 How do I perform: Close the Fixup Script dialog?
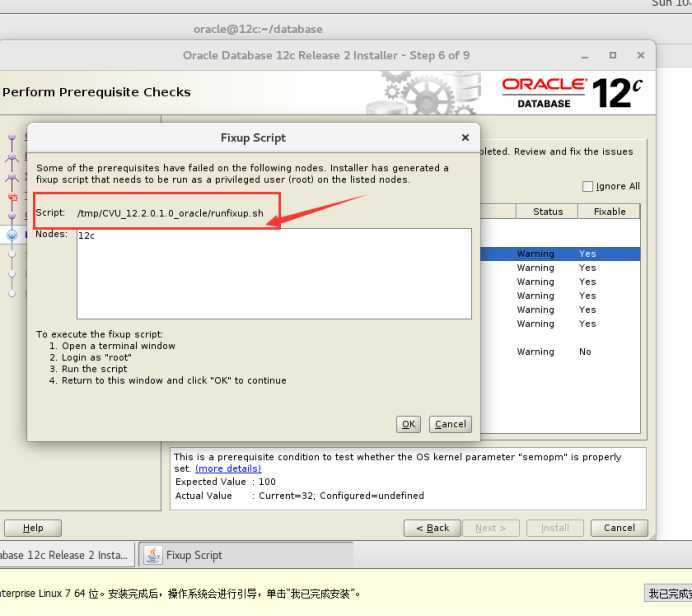(465, 138)
